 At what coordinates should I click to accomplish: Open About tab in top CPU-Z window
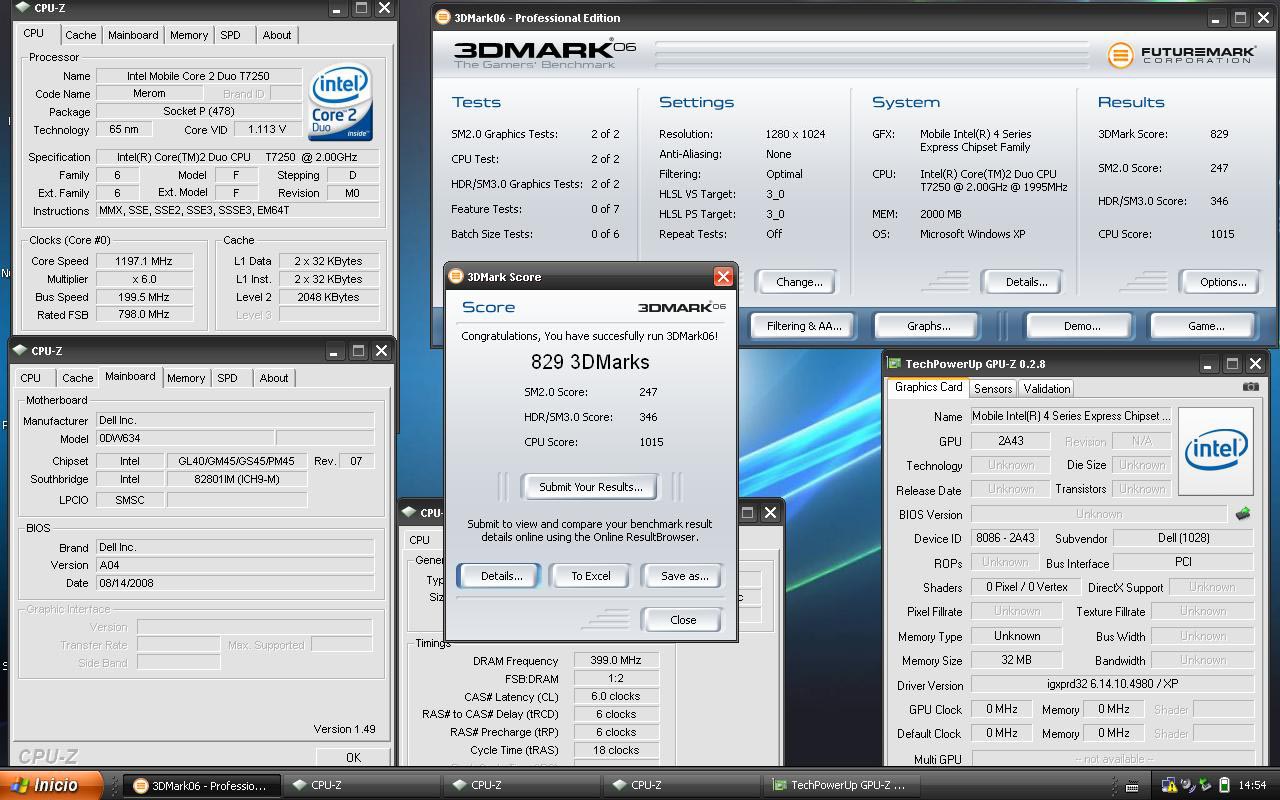point(277,35)
